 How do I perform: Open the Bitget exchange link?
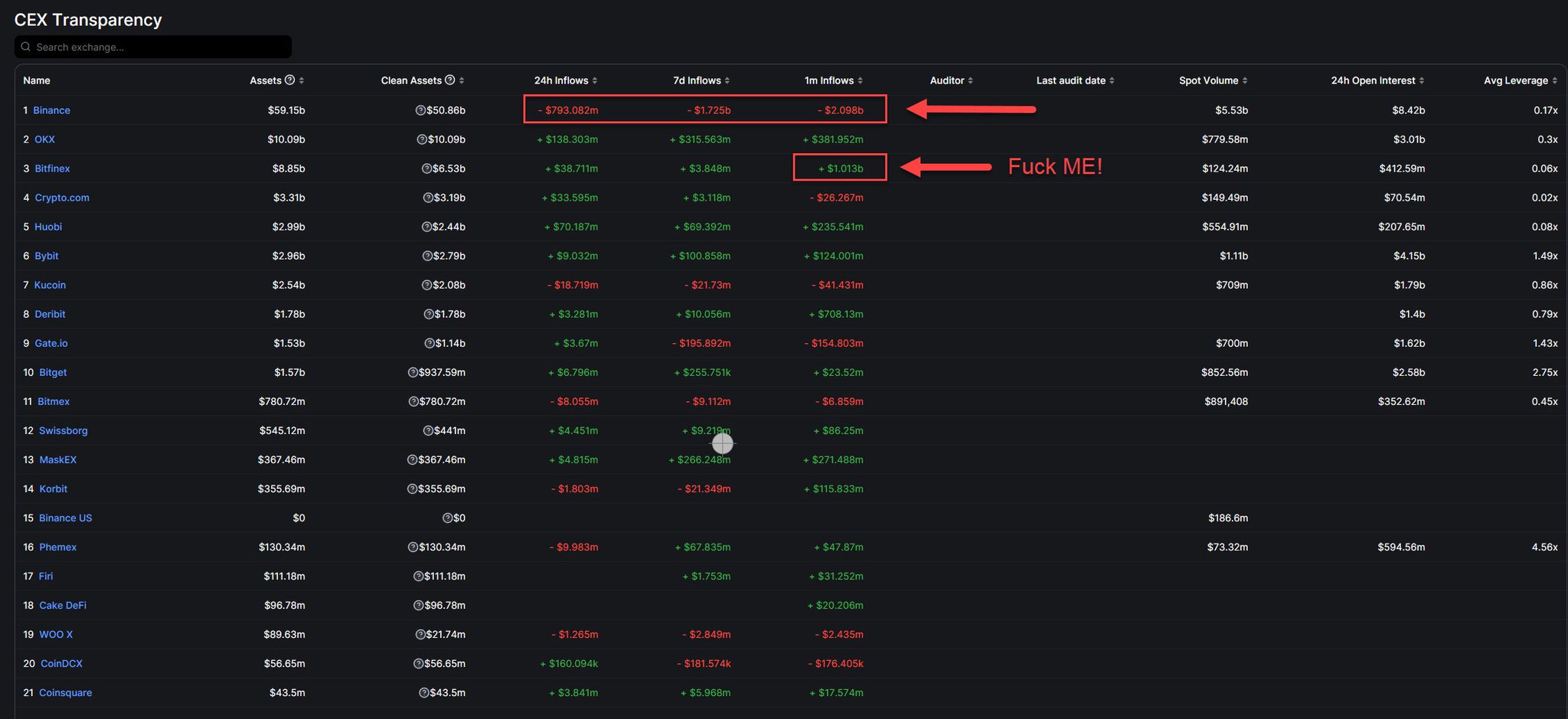point(53,372)
